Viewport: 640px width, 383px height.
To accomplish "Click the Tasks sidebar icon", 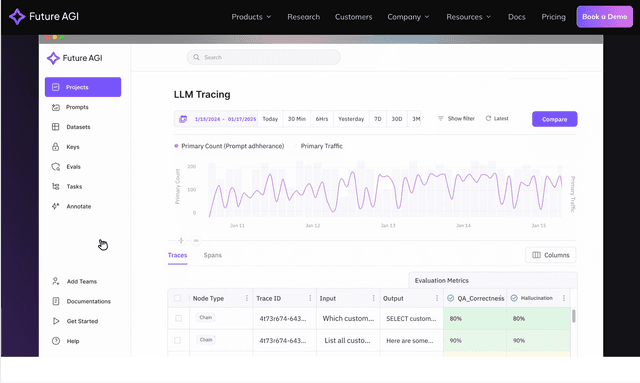I will [56, 186].
